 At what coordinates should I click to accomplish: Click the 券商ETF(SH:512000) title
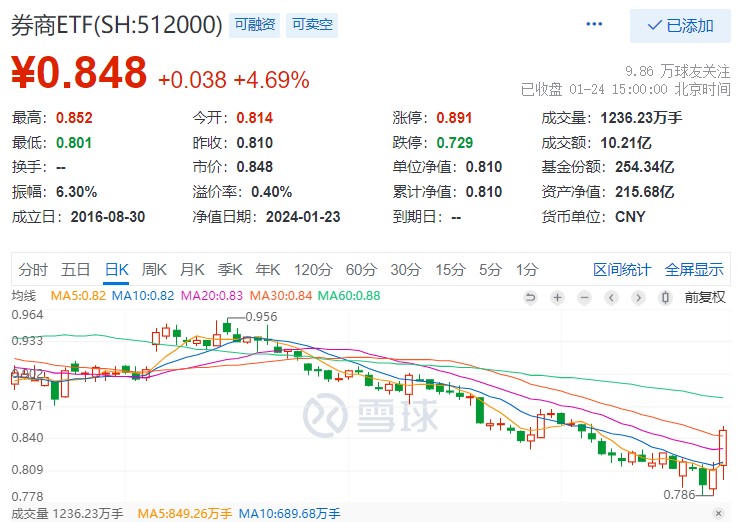[x=117, y=25]
